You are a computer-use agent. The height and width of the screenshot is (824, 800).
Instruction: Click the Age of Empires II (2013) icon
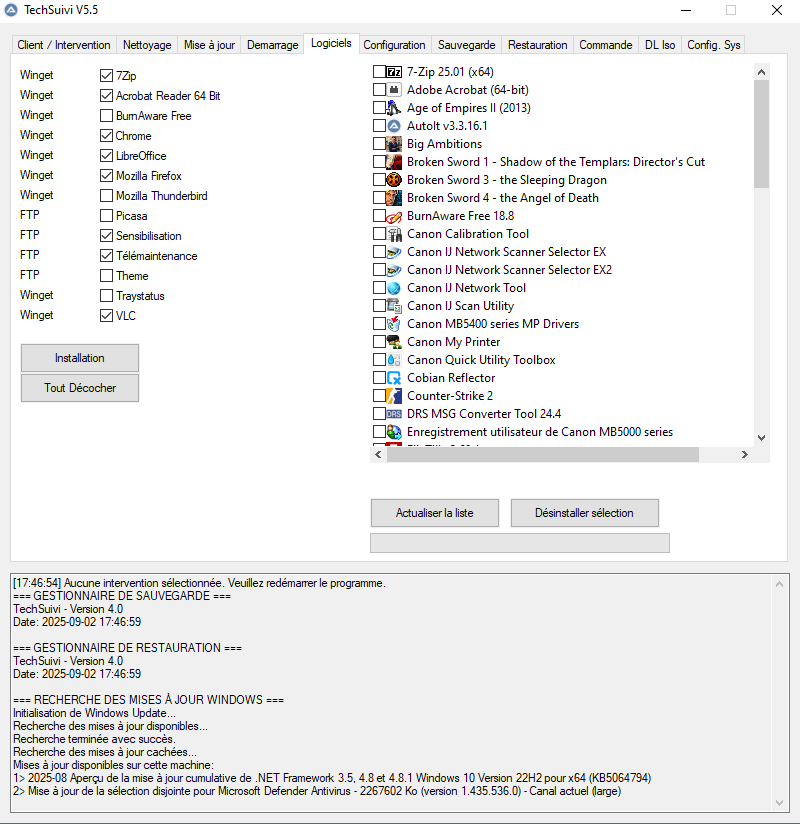pyautogui.click(x=391, y=108)
